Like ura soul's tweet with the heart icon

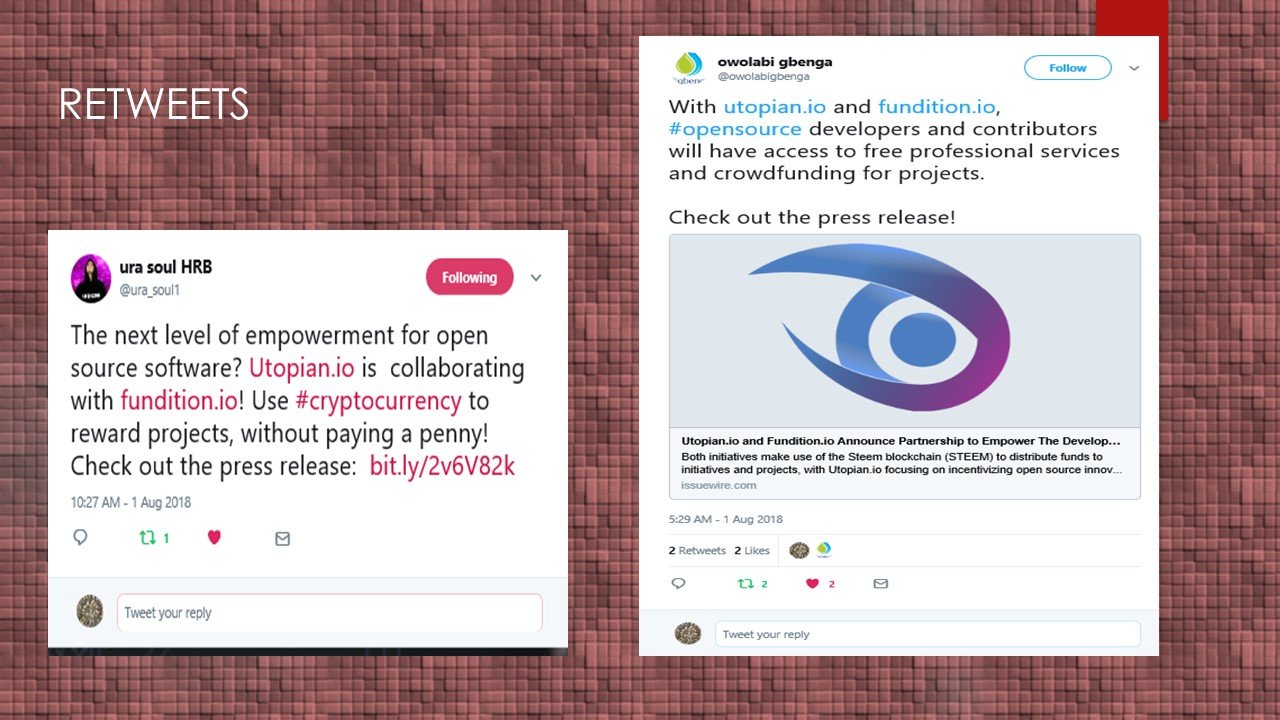point(214,537)
